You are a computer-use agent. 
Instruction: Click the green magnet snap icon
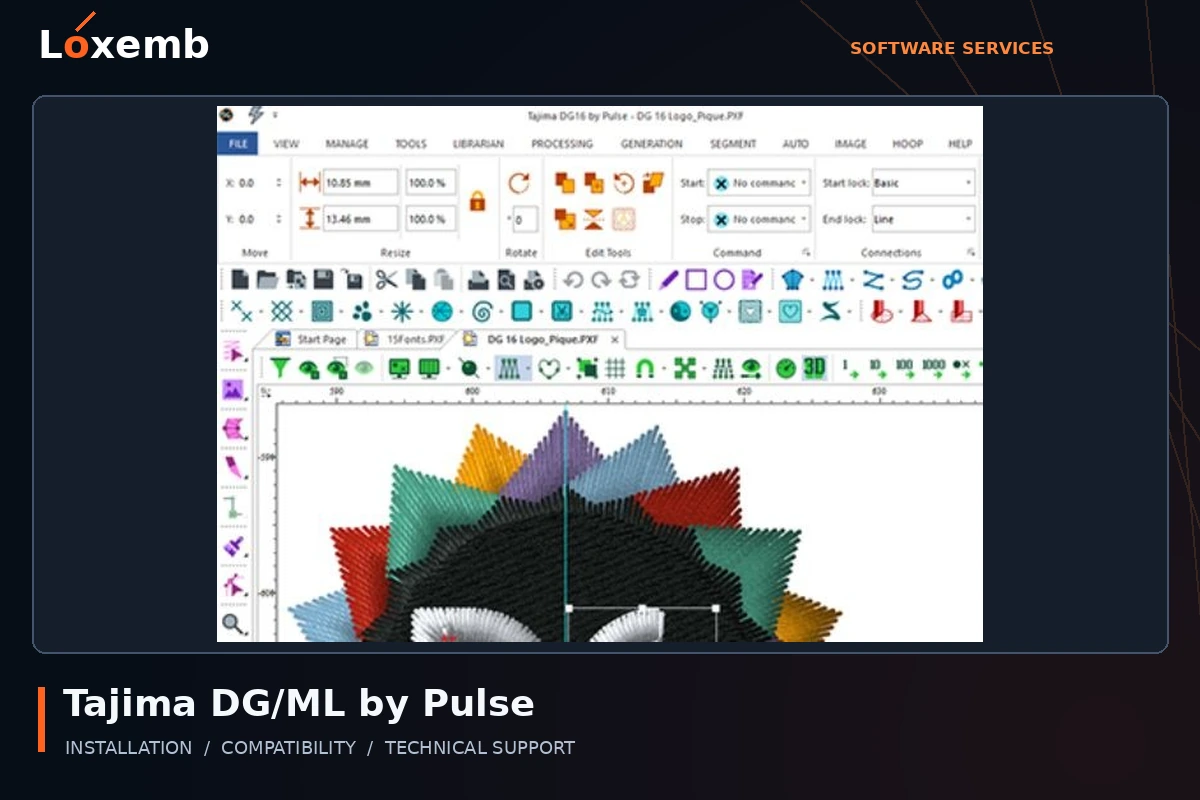645,368
